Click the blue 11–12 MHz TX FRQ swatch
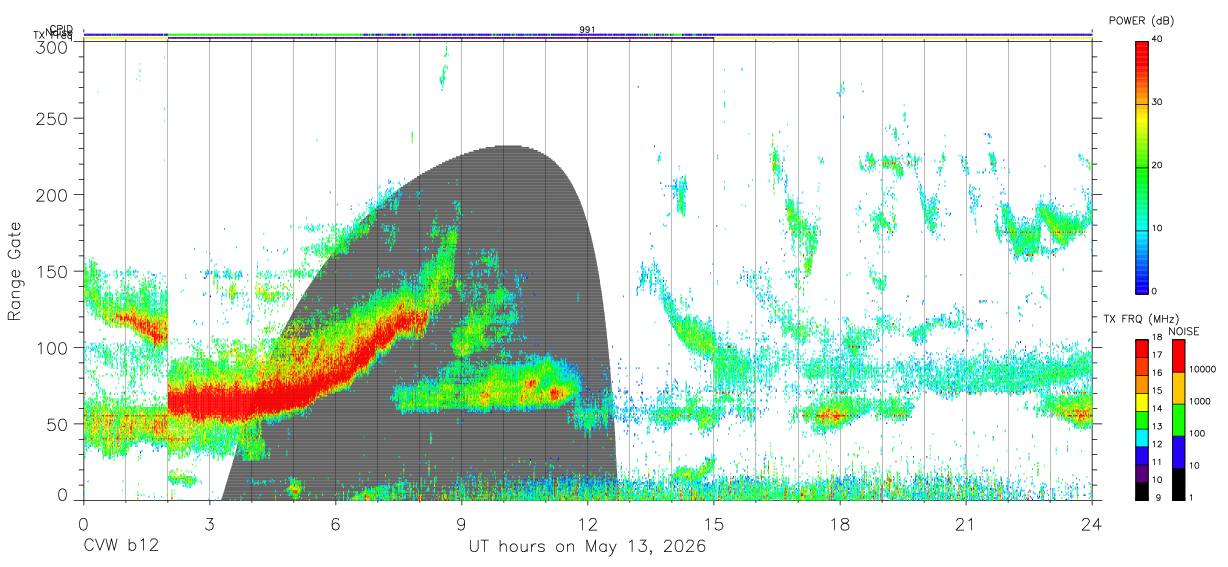1228x567 pixels. click(1142, 455)
